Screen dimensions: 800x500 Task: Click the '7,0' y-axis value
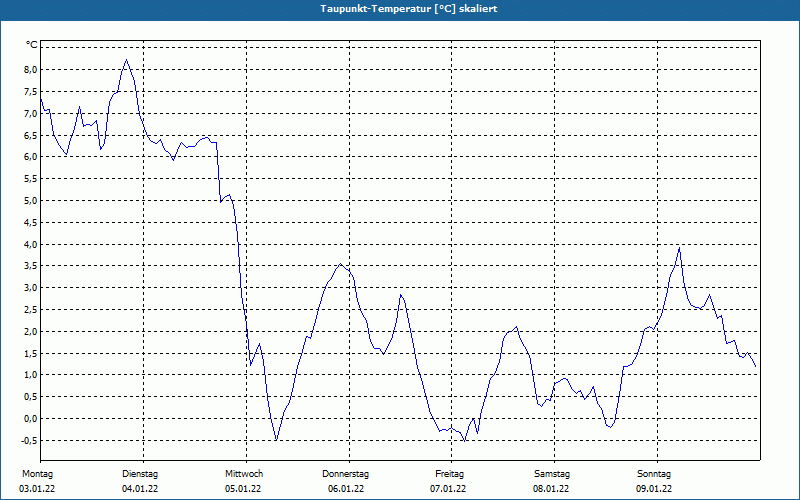[31, 113]
